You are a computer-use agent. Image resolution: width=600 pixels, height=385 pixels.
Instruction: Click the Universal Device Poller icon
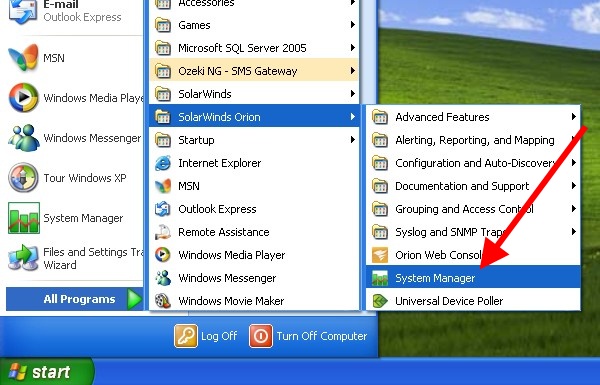380,301
